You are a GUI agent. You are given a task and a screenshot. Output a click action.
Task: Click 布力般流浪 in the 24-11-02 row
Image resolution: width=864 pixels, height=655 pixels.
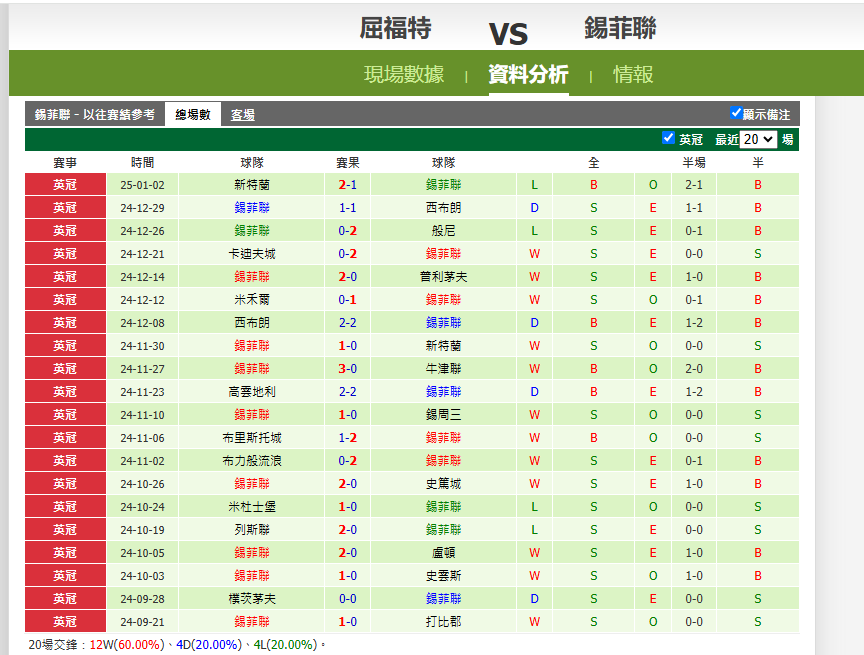coord(252,461)
